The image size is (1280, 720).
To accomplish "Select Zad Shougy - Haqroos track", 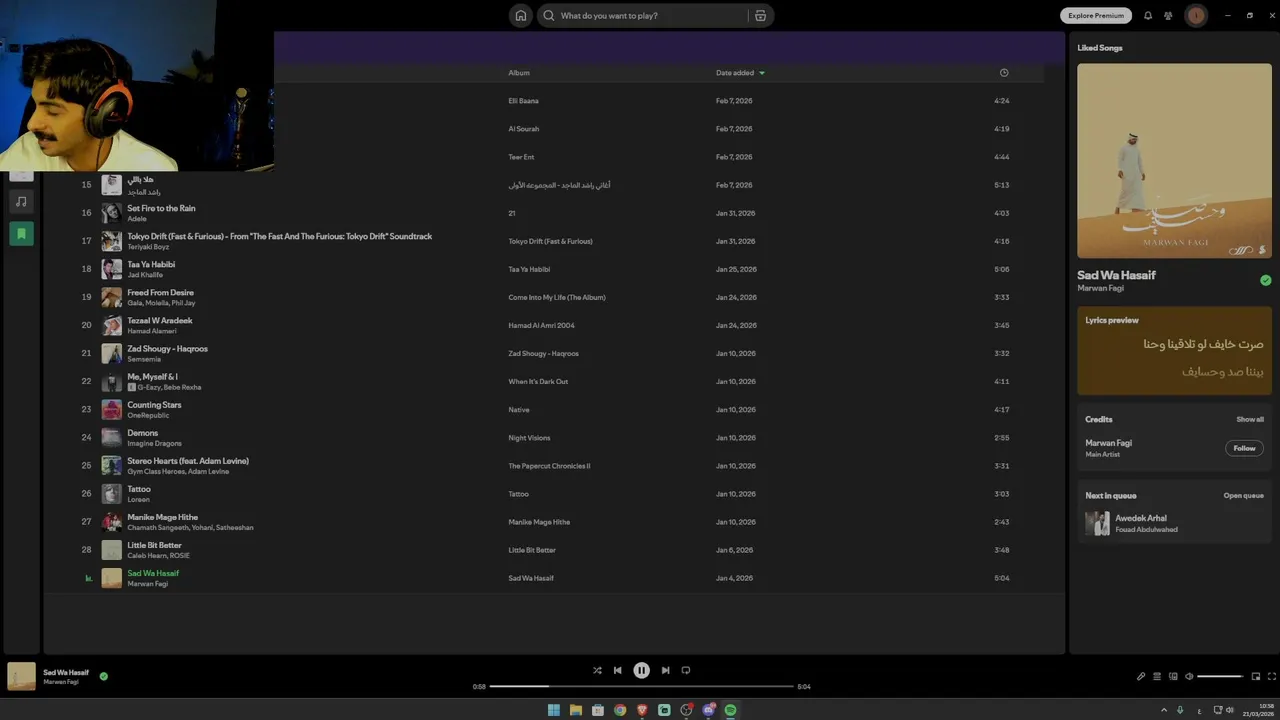I will click(x=167, y=348).
